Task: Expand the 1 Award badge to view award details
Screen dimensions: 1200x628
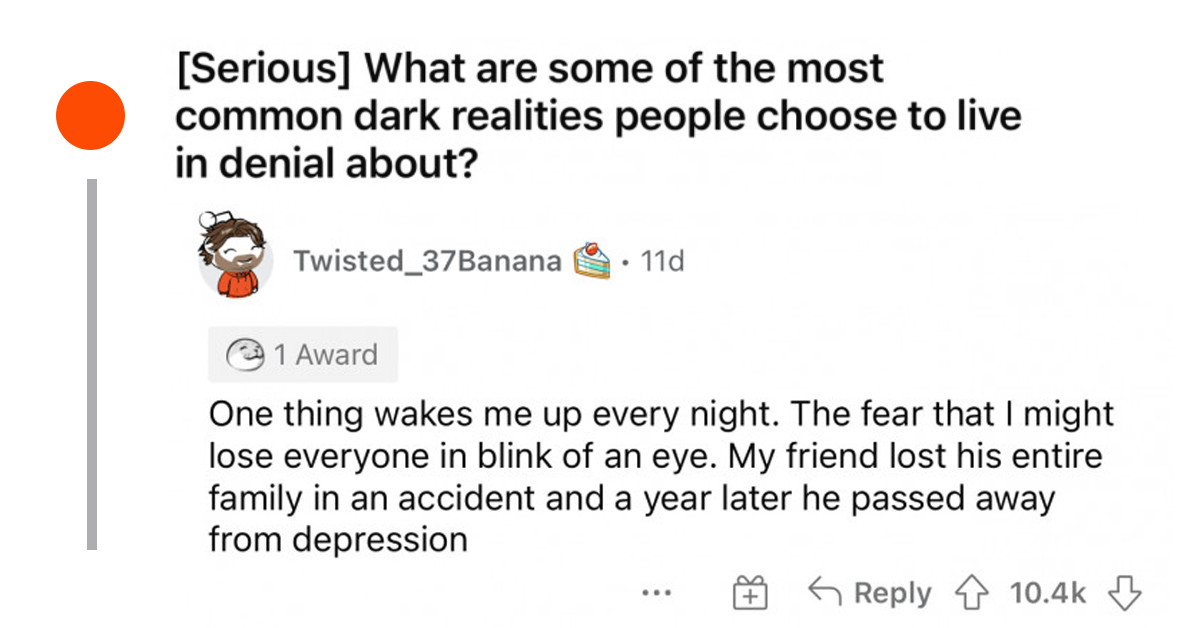Action: [303, 354]
